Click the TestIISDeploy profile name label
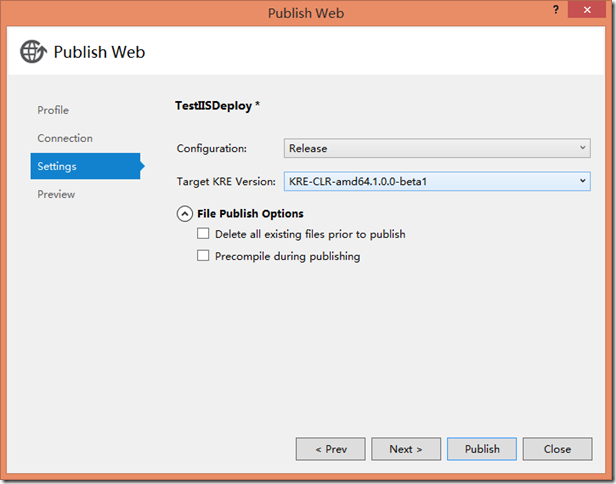 213,105
